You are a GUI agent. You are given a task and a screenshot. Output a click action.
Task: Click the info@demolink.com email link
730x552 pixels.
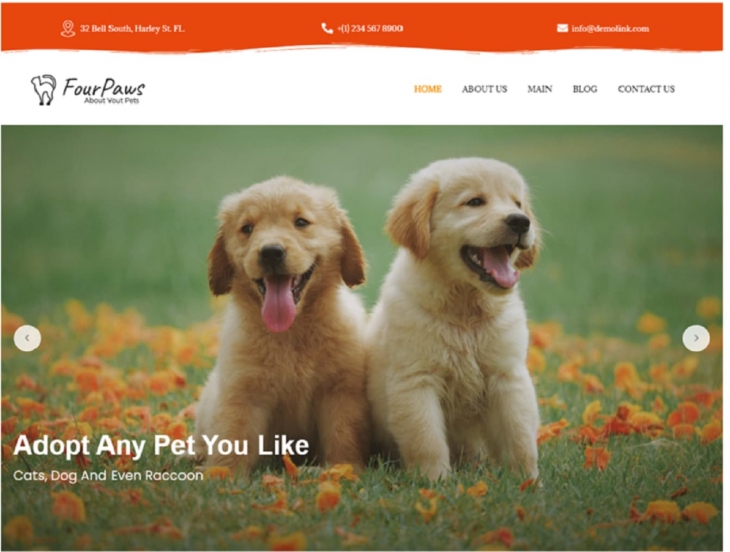click(610, 28)
